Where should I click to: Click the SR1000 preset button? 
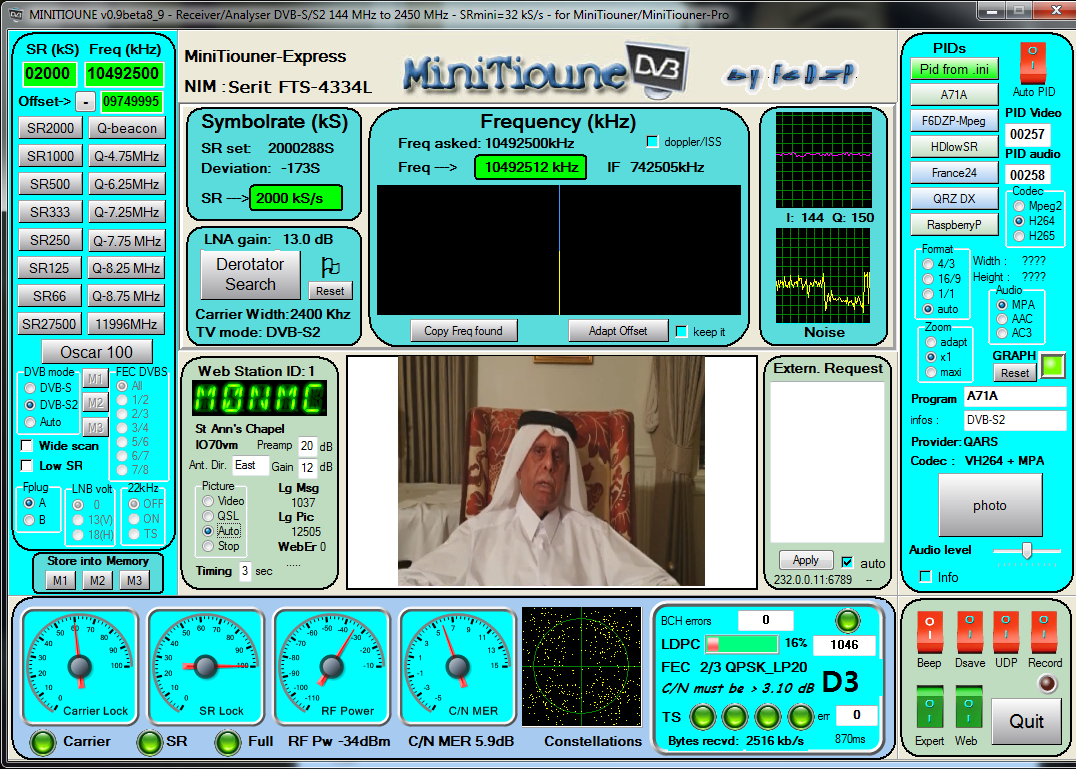click(50, 156)
